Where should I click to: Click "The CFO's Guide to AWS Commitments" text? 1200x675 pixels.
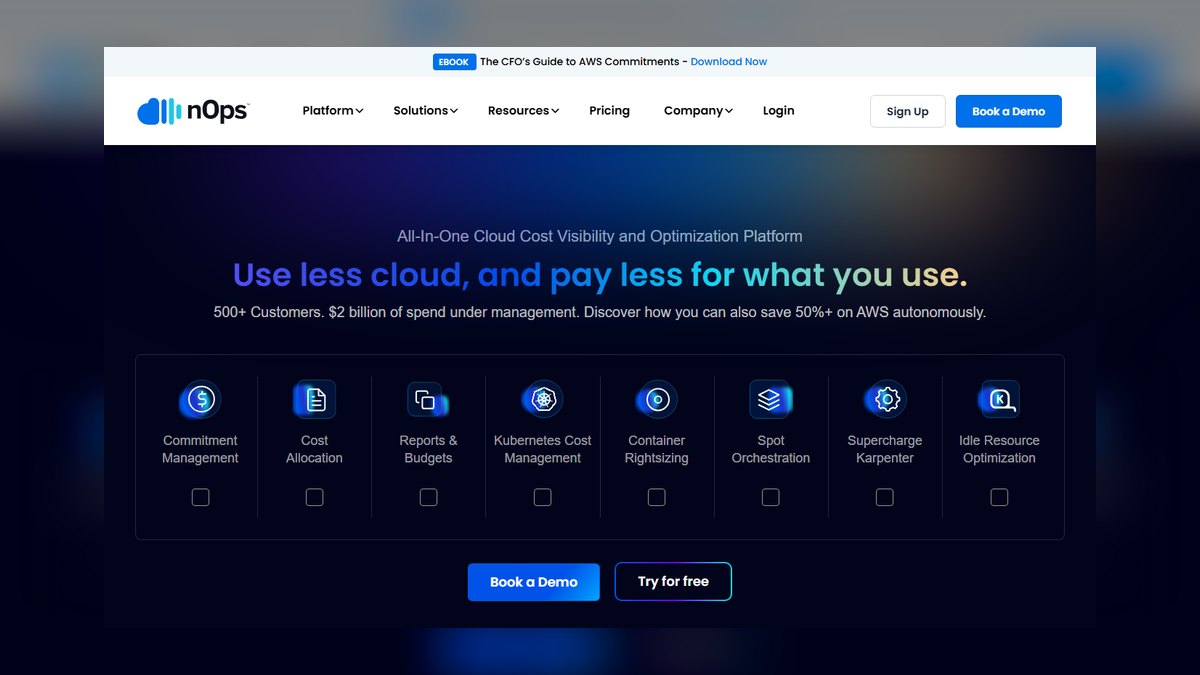(x=579, y=62)
